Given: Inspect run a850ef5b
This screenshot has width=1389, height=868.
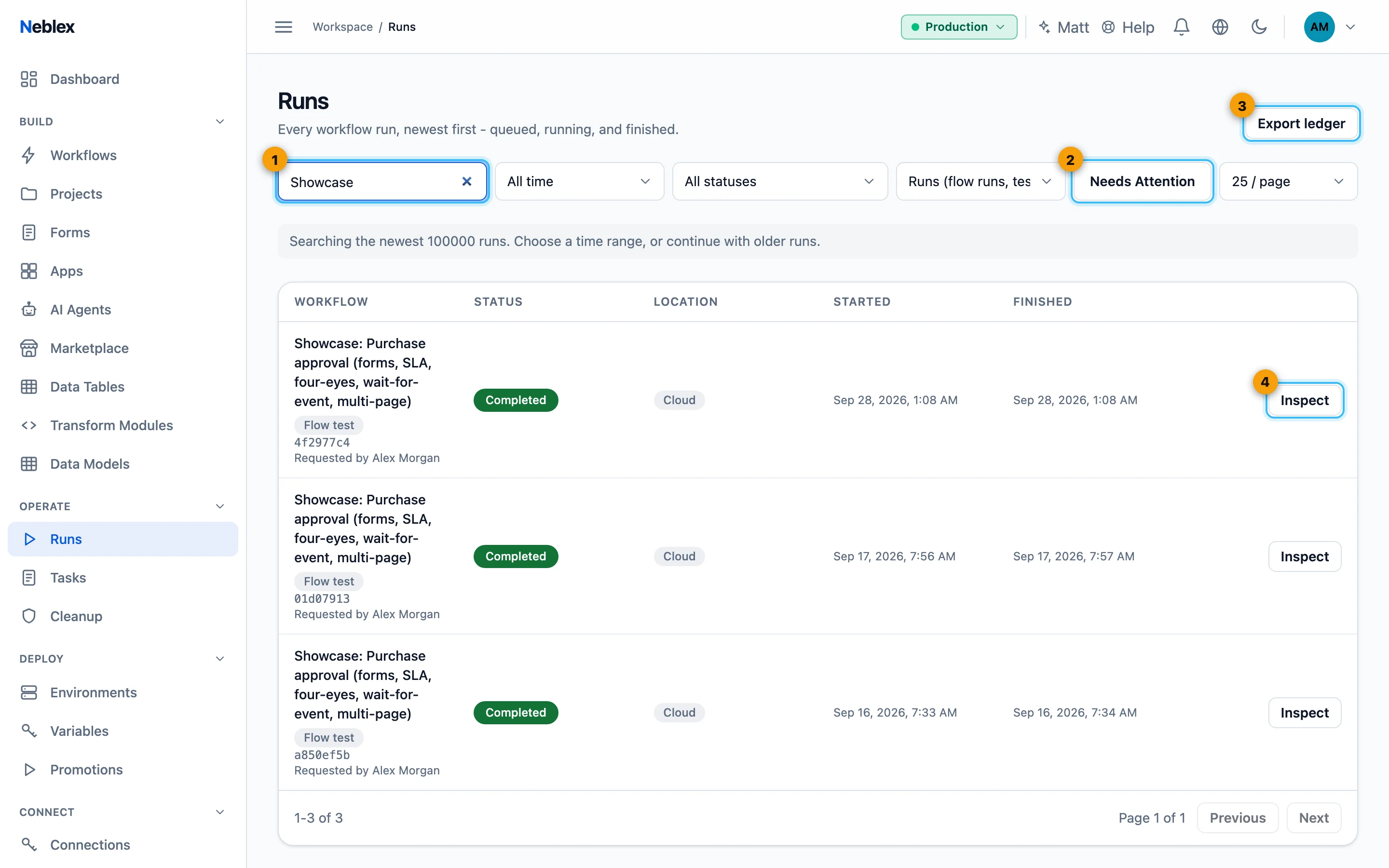Looking at the screenshot, I should point(1304,712).
